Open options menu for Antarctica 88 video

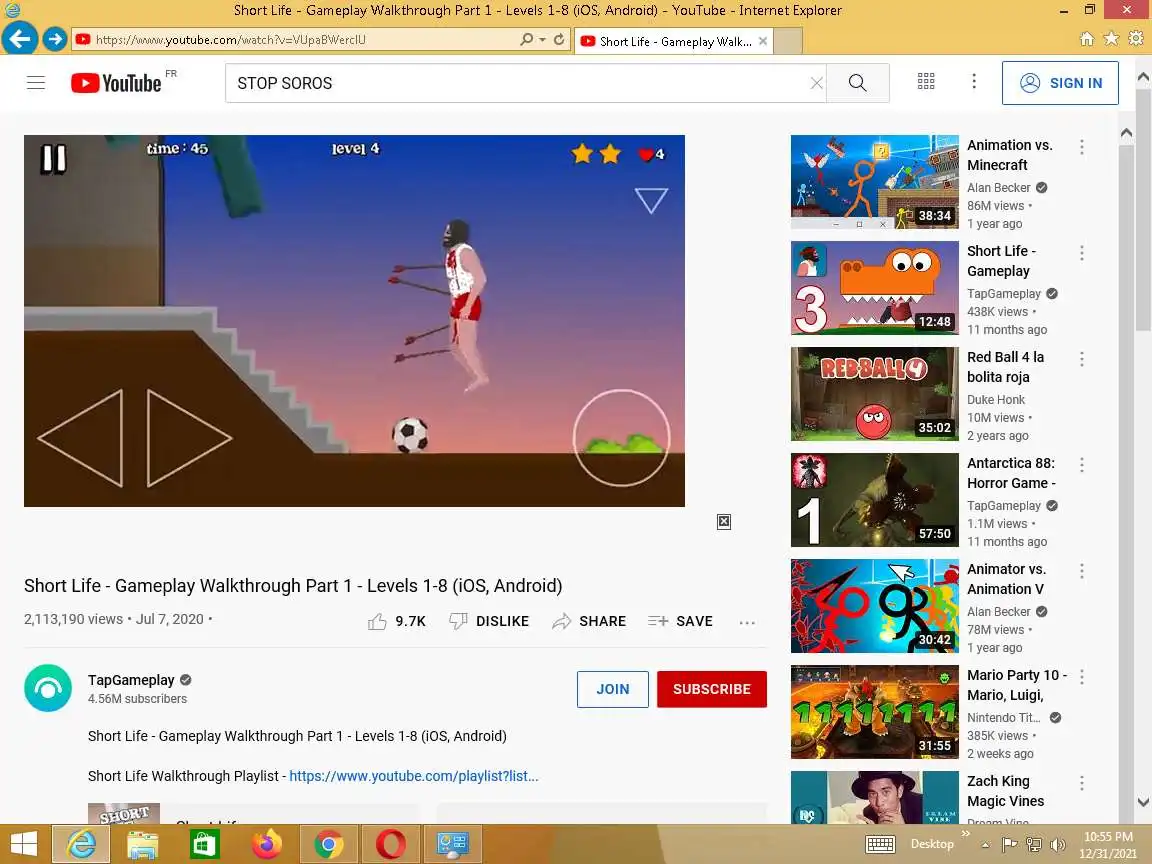tap(1081, 464)
